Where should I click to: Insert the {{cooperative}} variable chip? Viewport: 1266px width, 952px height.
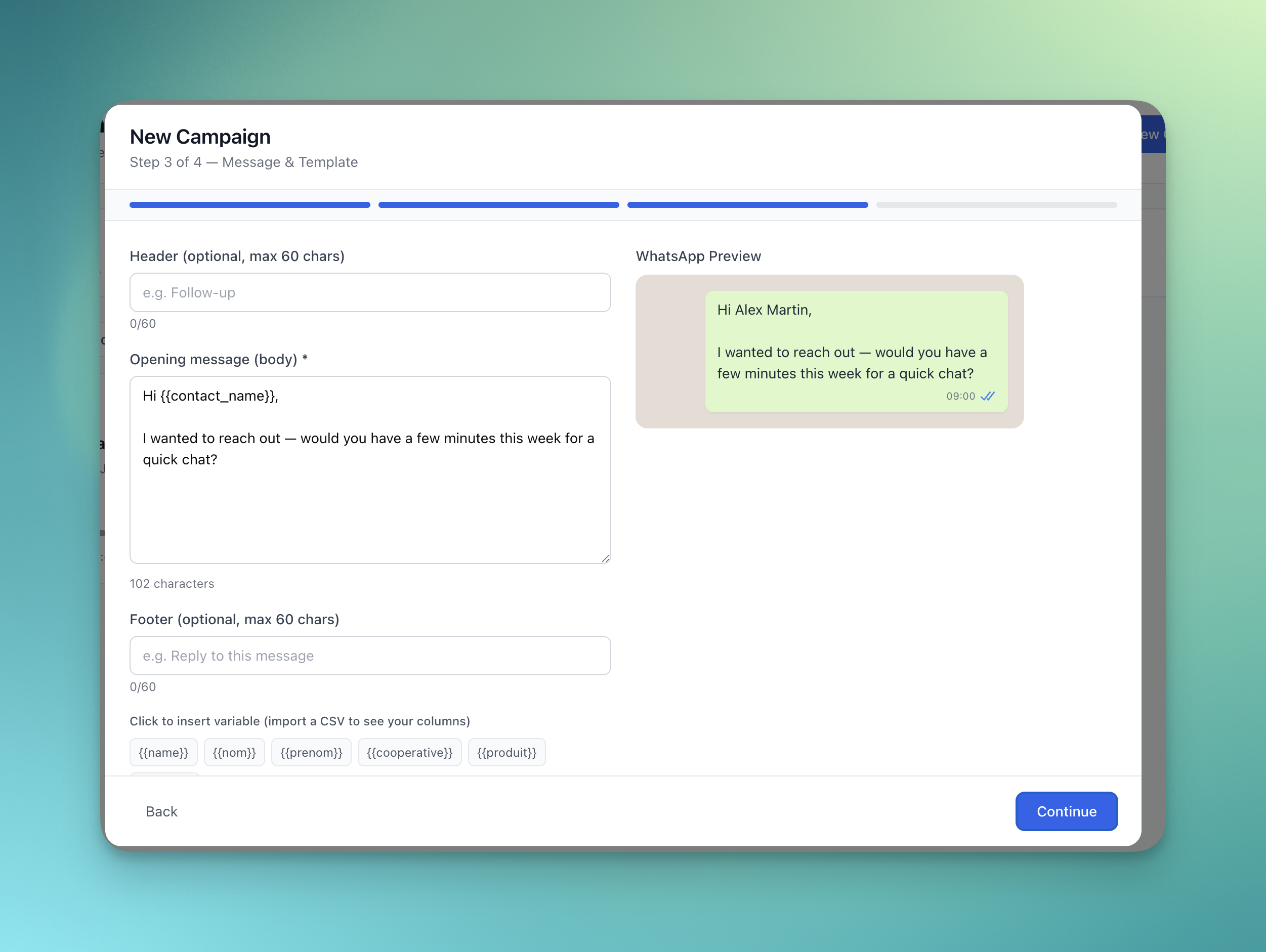(409, 752)
